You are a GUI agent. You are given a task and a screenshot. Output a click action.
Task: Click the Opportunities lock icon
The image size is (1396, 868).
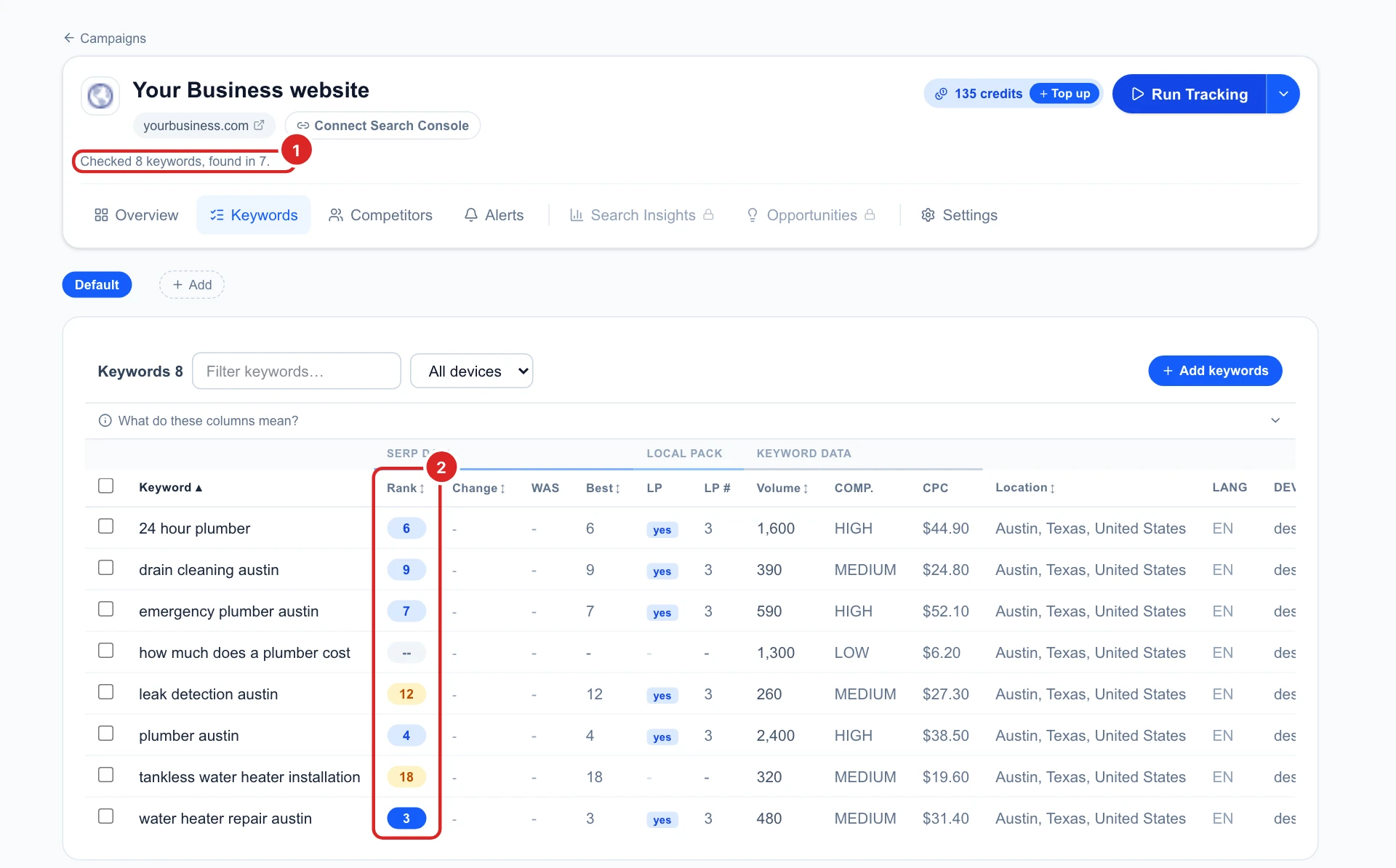(x=870, y=214)
